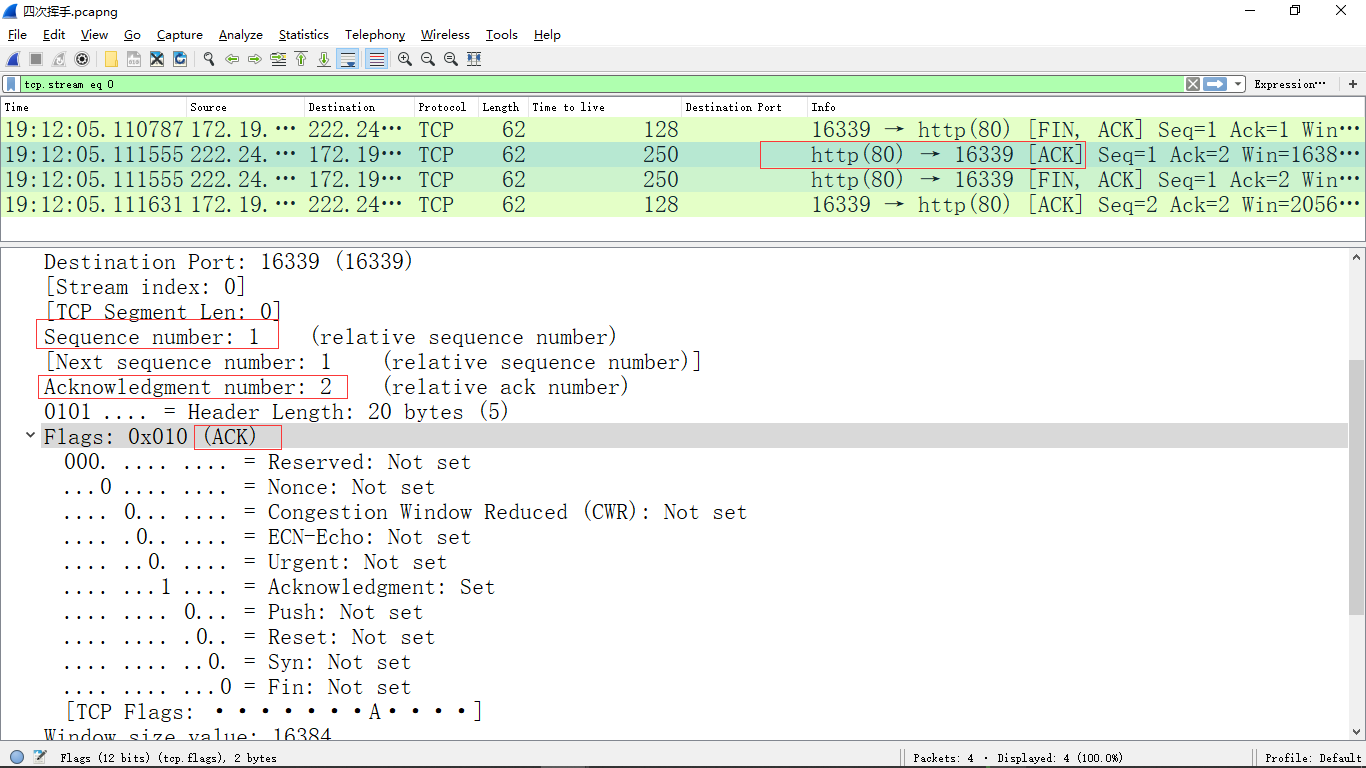Jump to the first packet icon
This screenshot has width=1366, height=768.
coord(301,59)
